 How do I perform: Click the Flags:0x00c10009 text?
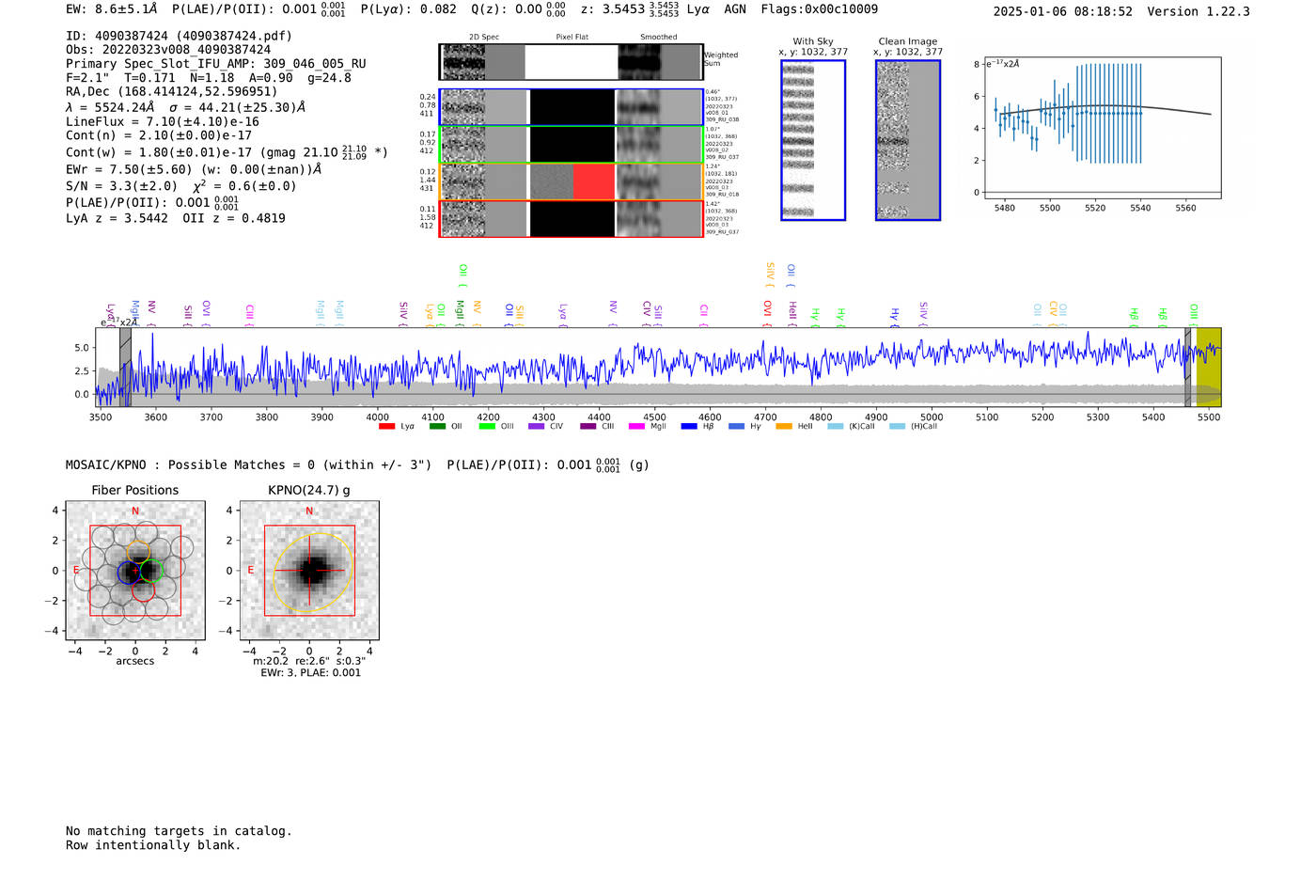coord(820,9)
